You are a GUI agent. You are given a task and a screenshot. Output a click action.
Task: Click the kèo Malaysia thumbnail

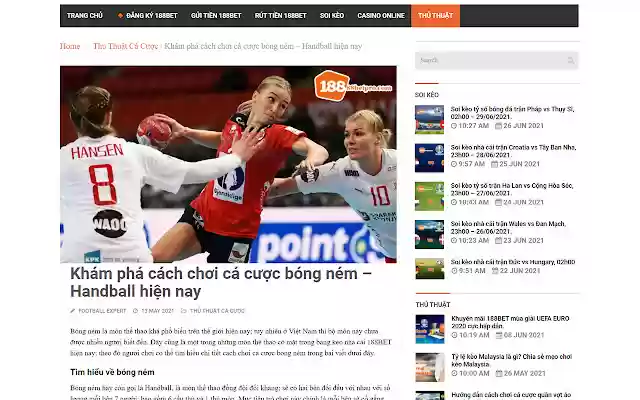pos(430,367)
